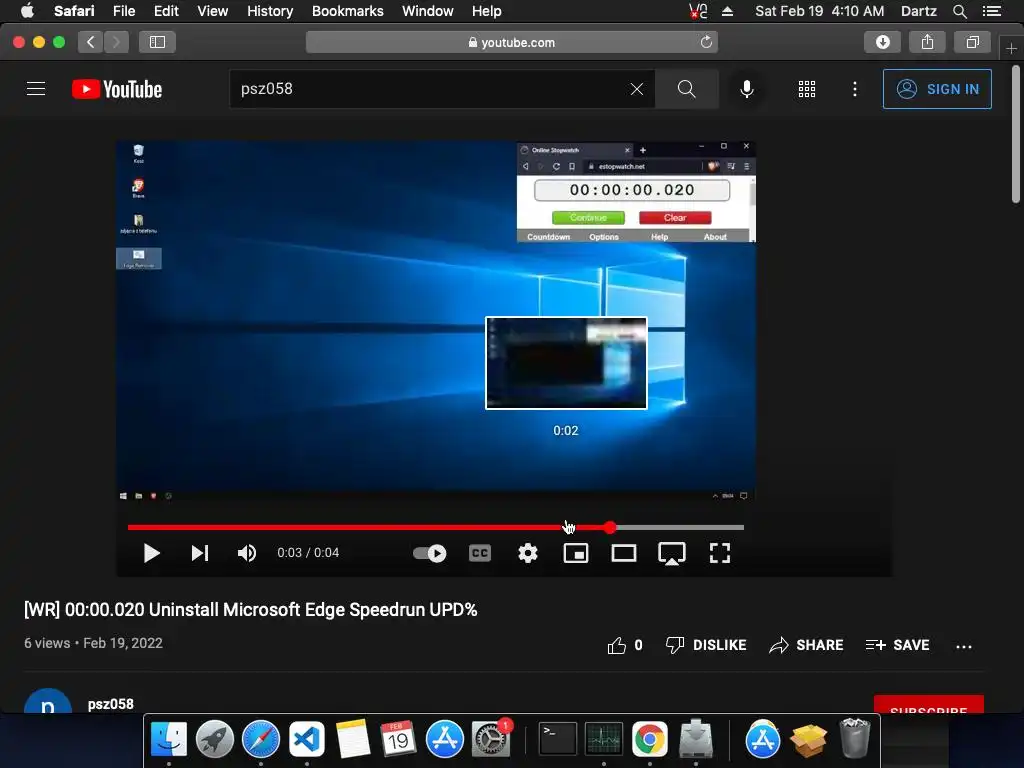Open Terminal from the Dock

pyautogui.click(x=557, y=739)
